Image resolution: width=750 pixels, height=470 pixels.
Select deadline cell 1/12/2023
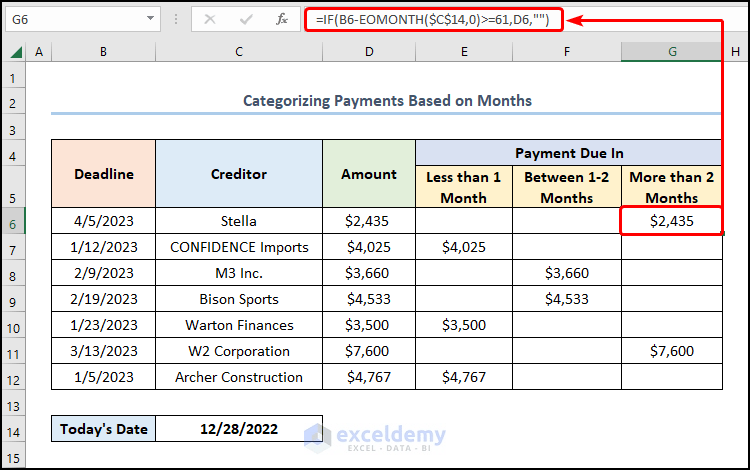[x=103, y=247]
